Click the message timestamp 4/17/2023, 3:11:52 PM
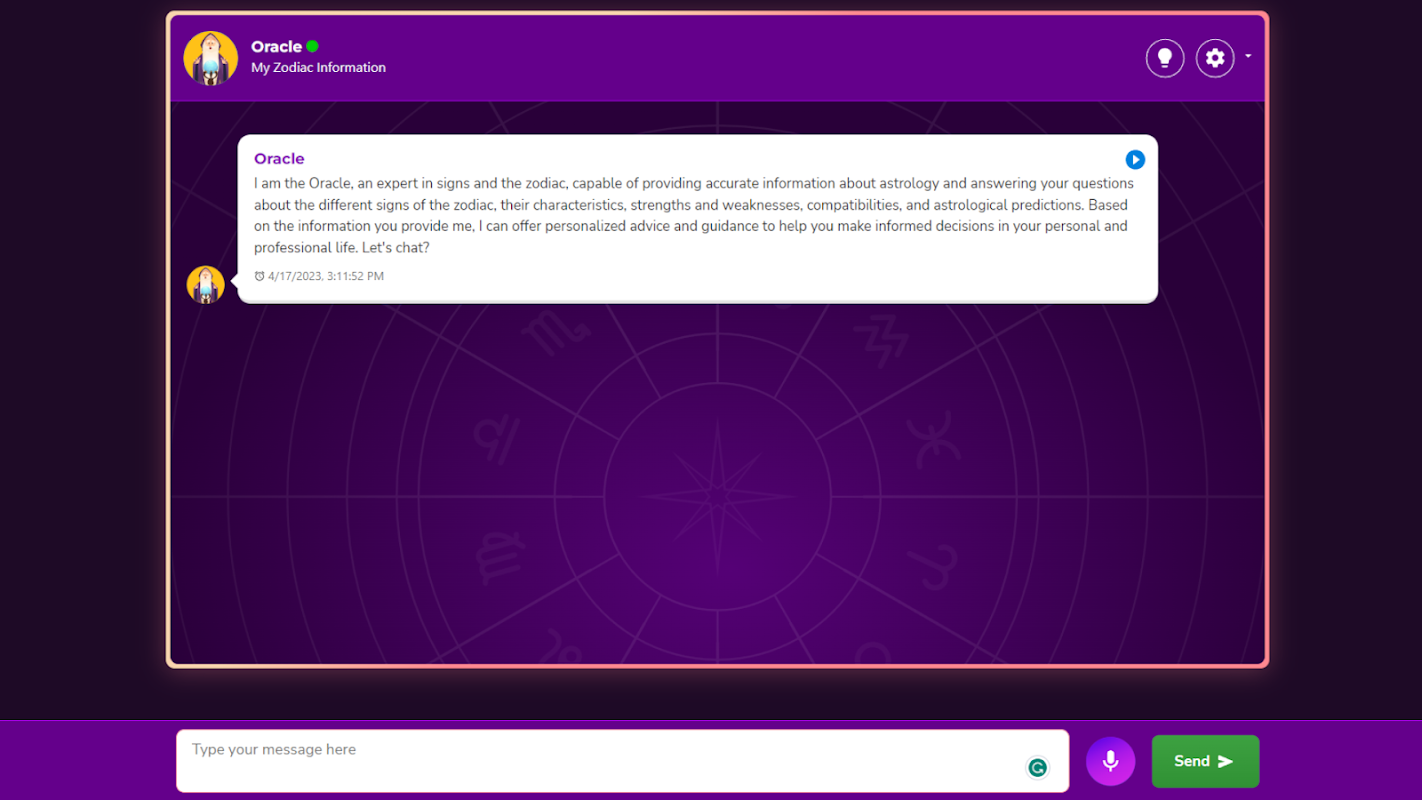This screenshot has height=800, width=1422. click(x=326, y=276)
